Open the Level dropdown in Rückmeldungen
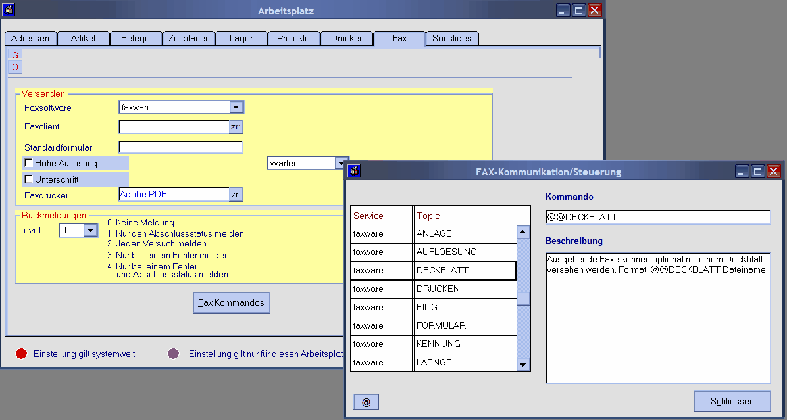787x420 pixels. [90, 230]
